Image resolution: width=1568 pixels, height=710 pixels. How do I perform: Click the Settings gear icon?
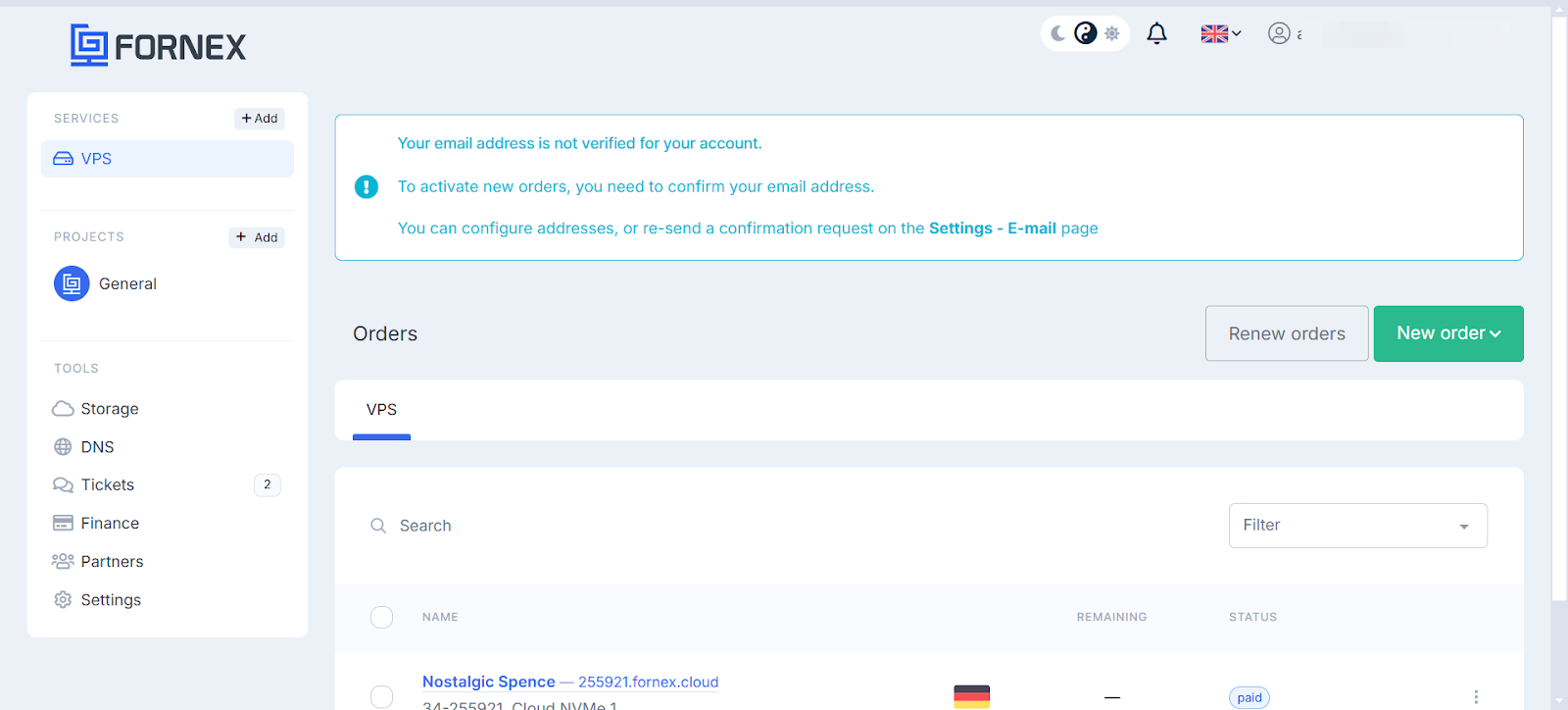tap(63, 600)
